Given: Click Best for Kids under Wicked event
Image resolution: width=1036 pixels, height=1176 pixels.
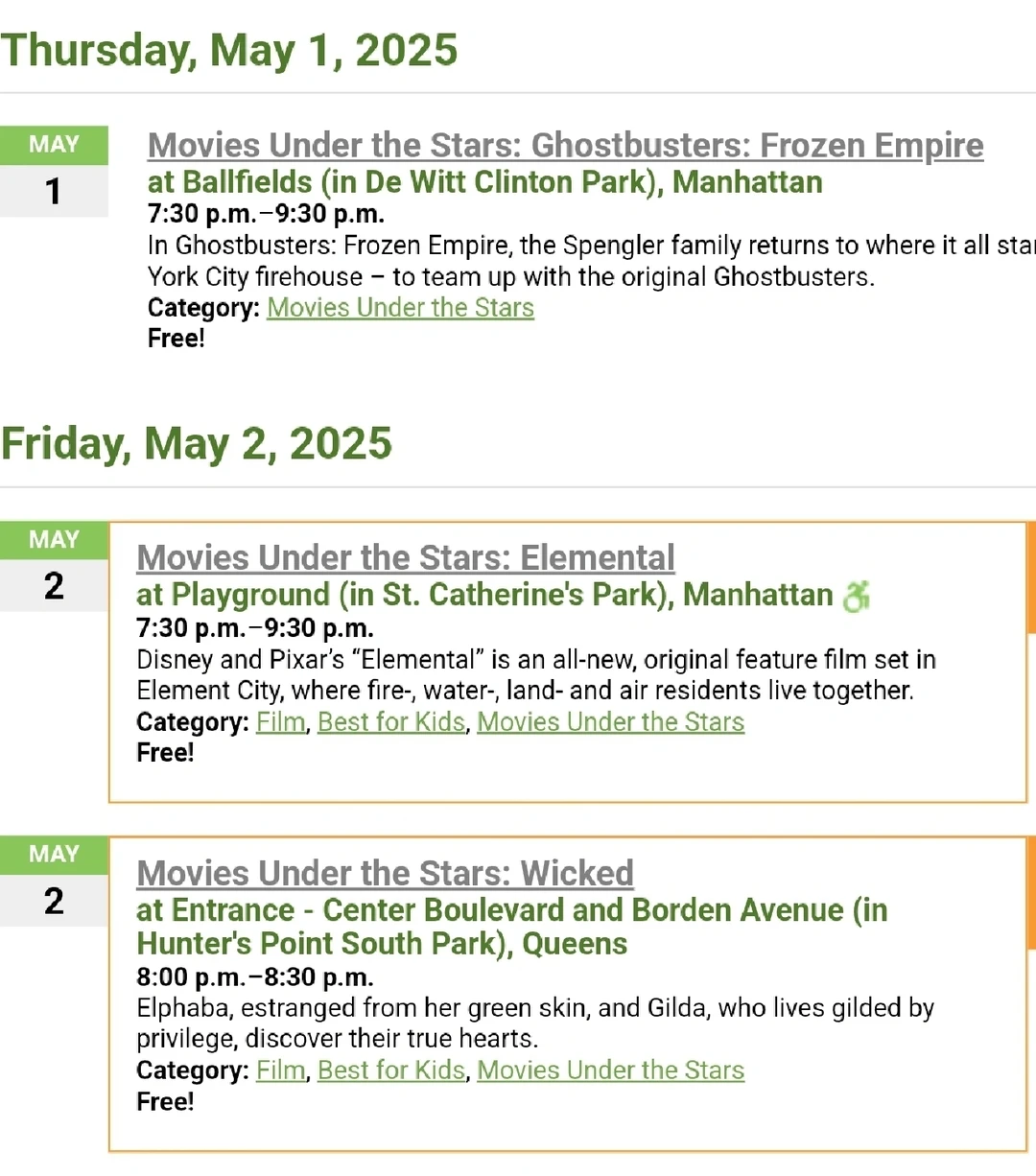Looking at the screenshot, I should tap(391, 1070).
